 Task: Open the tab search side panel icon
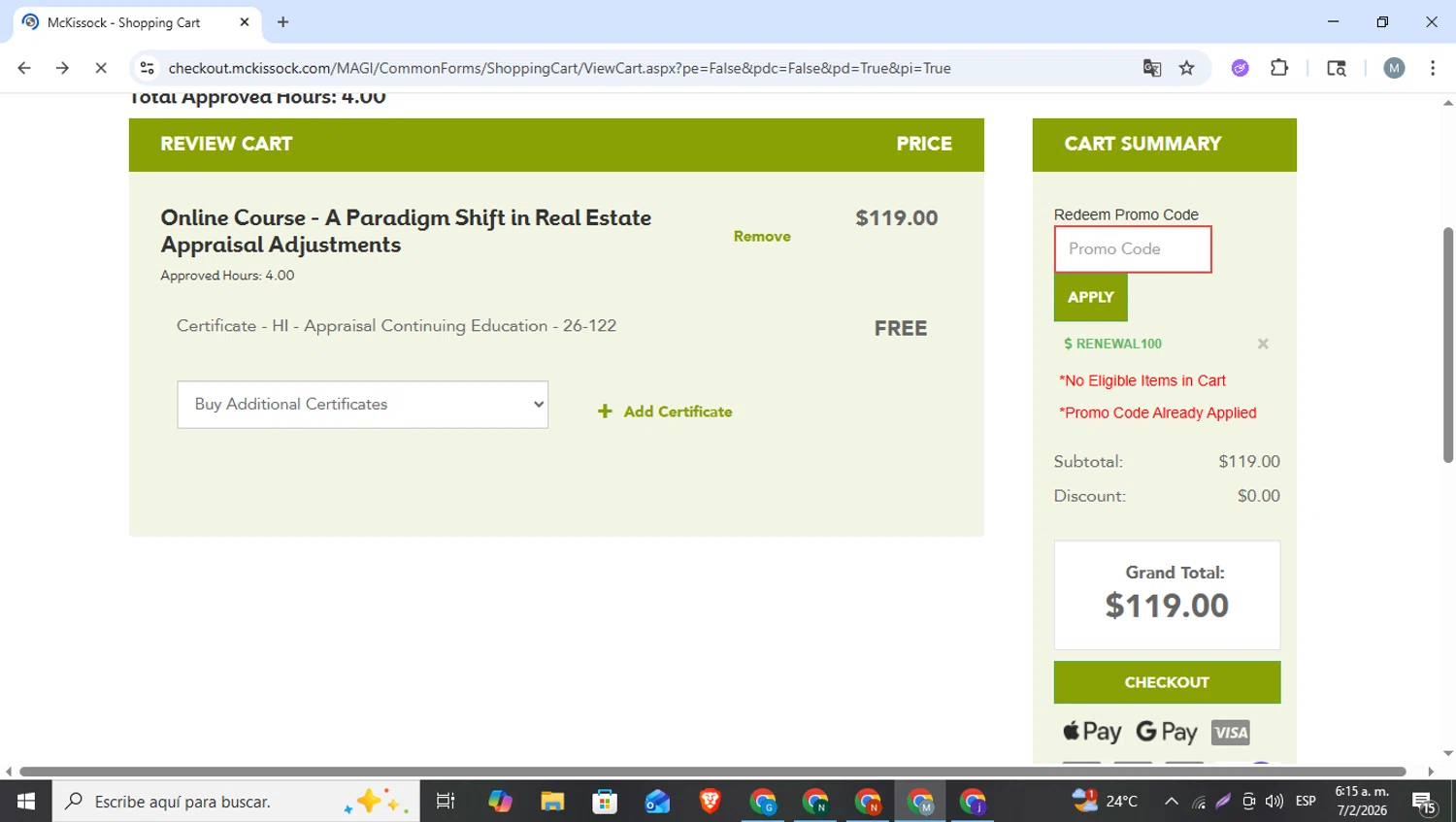1337,68
